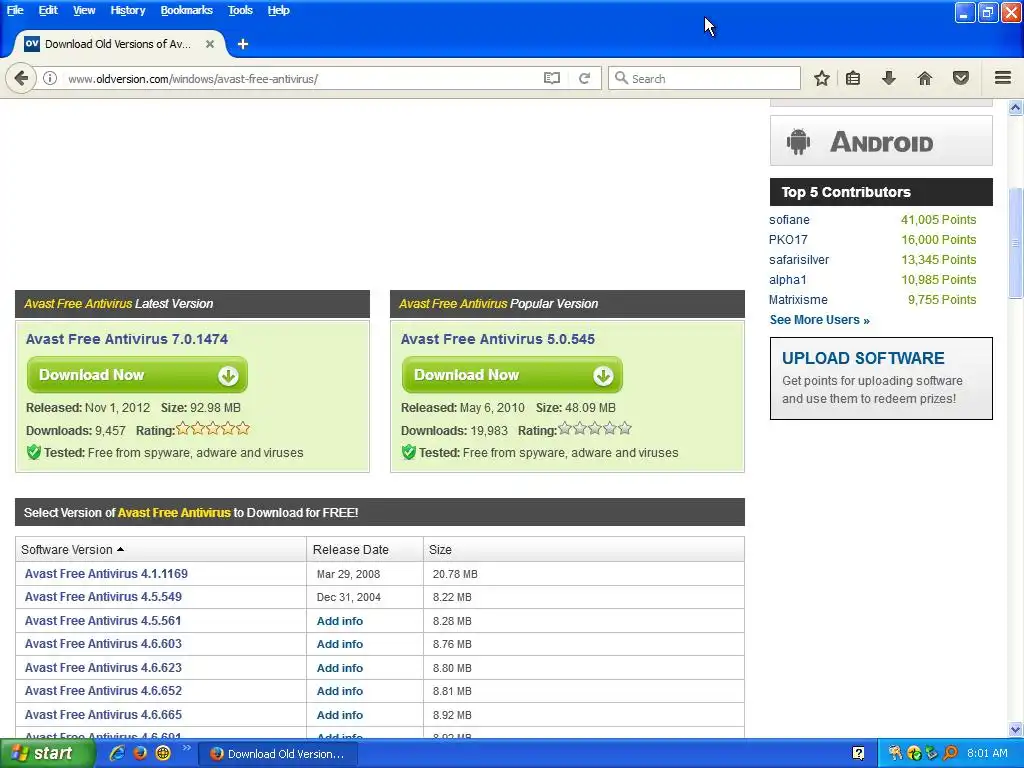Viewport: 1024px width, 768px height.
Task: Go back with the browser back arrow
Action: point(21,78)
